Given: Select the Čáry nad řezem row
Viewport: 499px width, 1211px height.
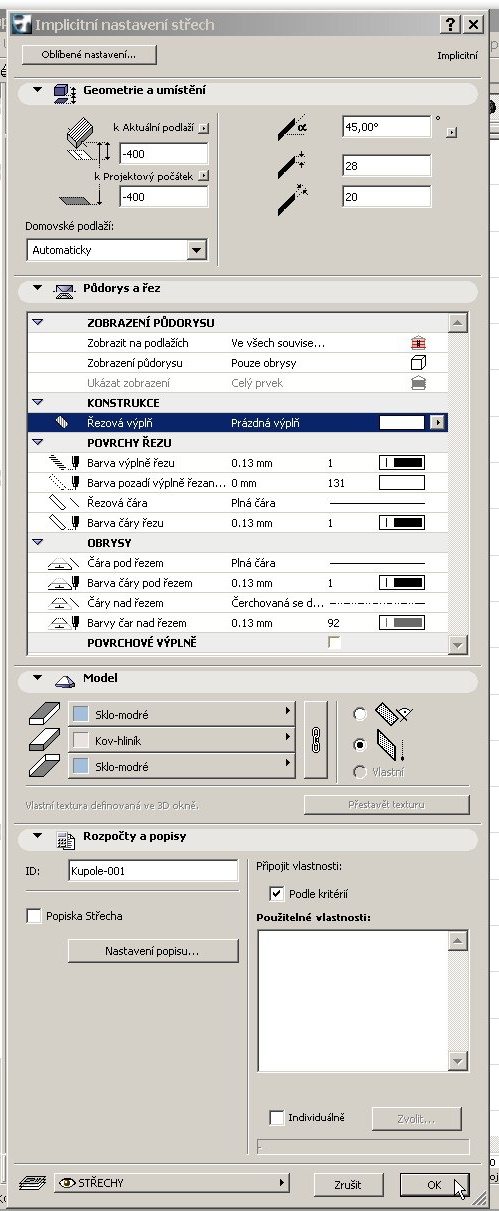Looking at the screenshot, I should (236, 603).
